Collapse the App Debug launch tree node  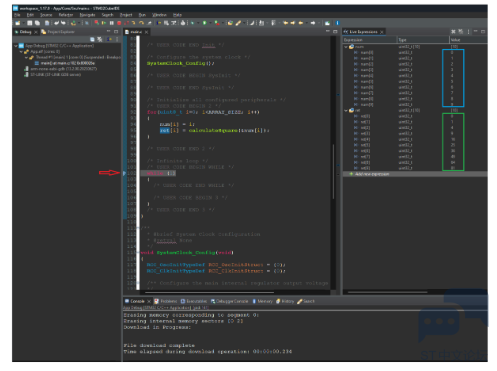point(16,46)
